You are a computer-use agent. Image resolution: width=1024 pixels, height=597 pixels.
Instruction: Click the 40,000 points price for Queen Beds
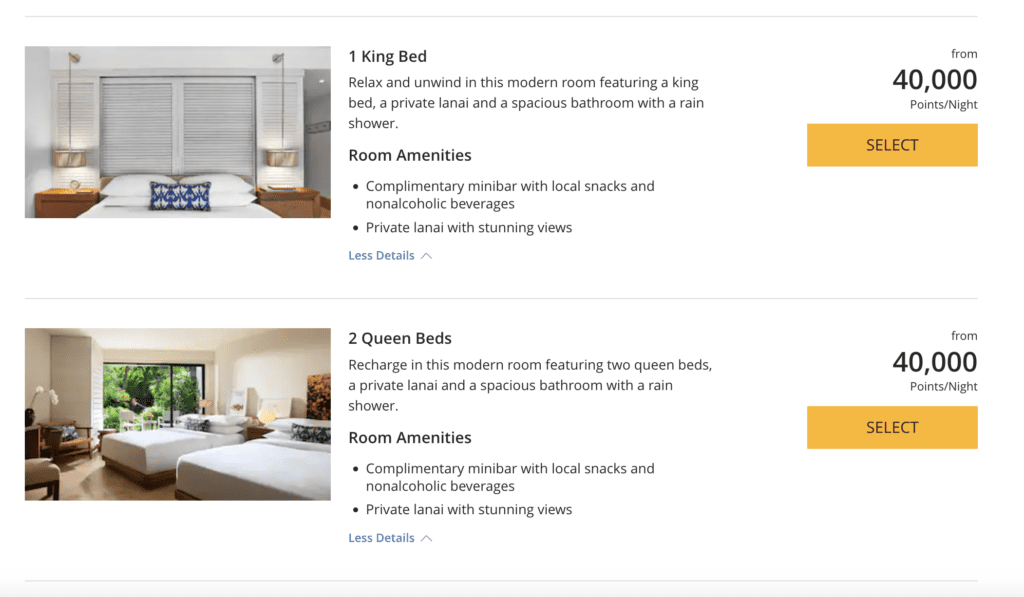click(x=934, y=362)
